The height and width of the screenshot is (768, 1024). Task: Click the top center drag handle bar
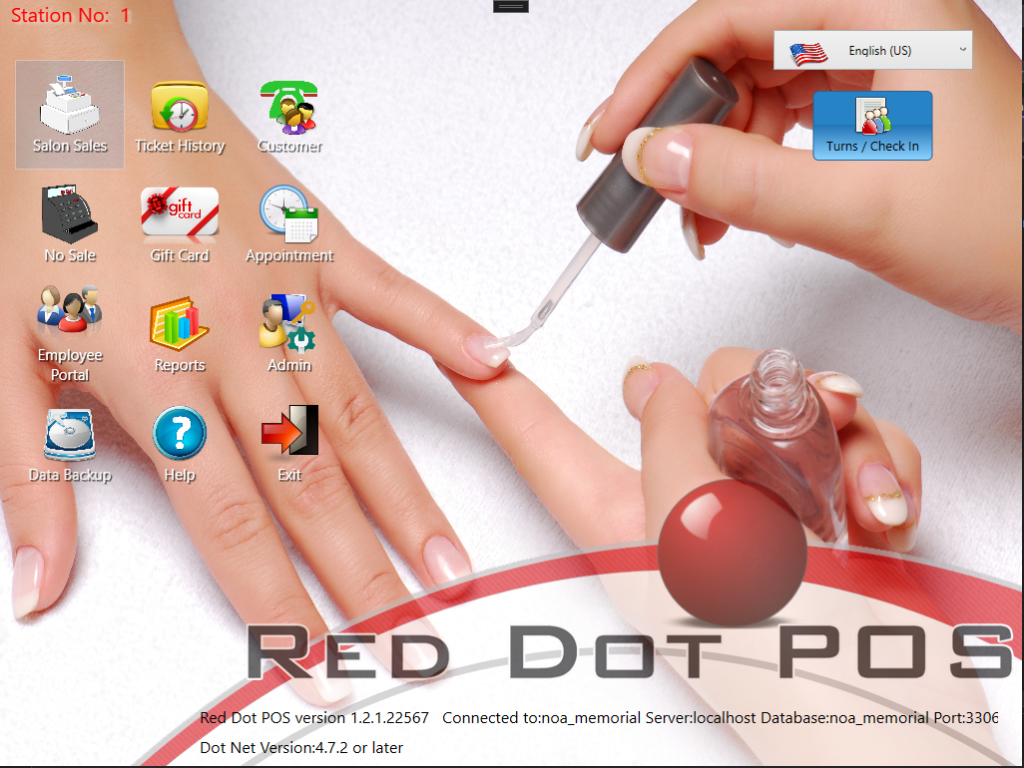(x=511, y=6)
